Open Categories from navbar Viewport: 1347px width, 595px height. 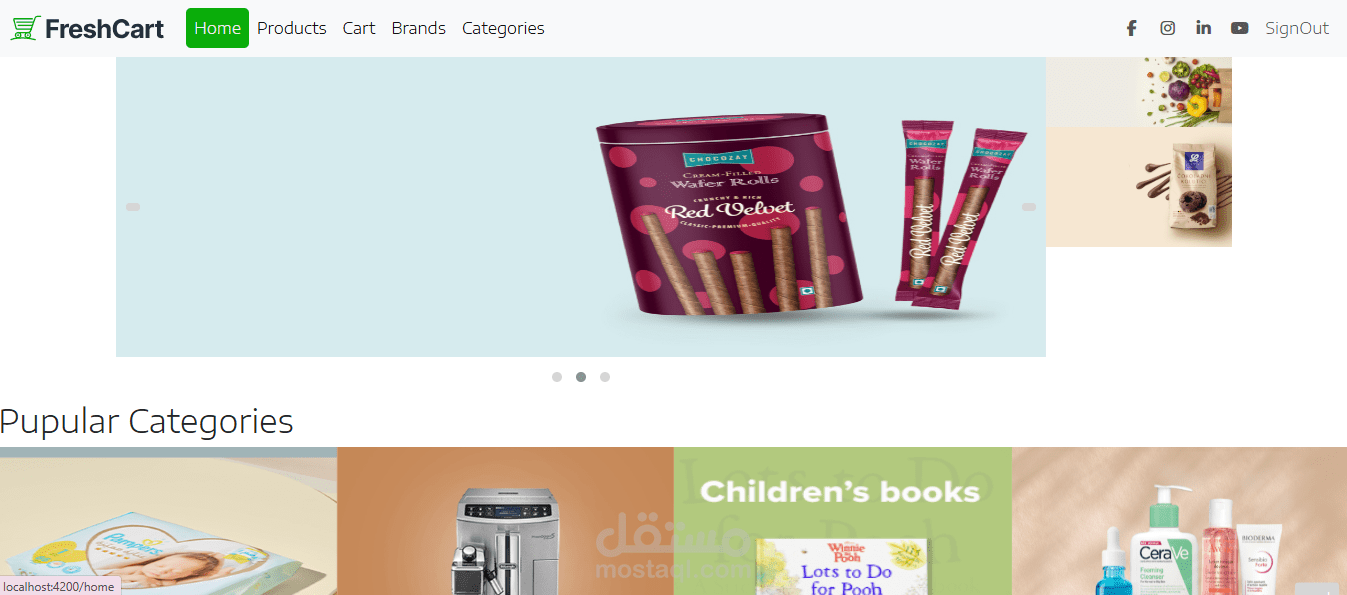pyautogui.click(x=503, y=28)
